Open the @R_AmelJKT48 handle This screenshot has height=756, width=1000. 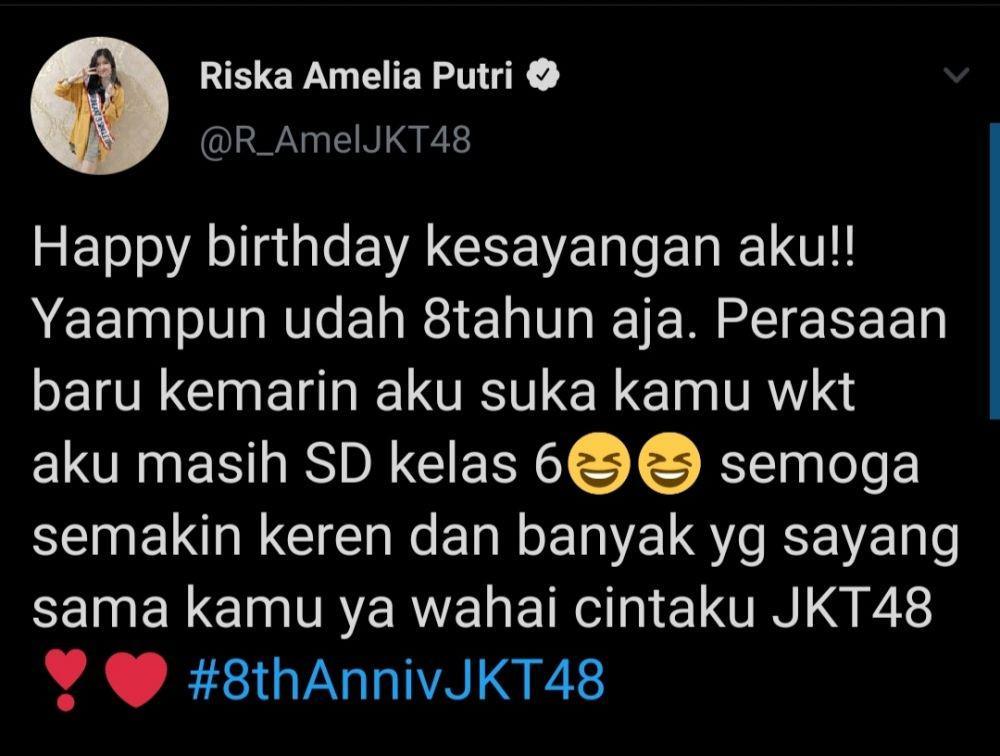pos(335,140)
